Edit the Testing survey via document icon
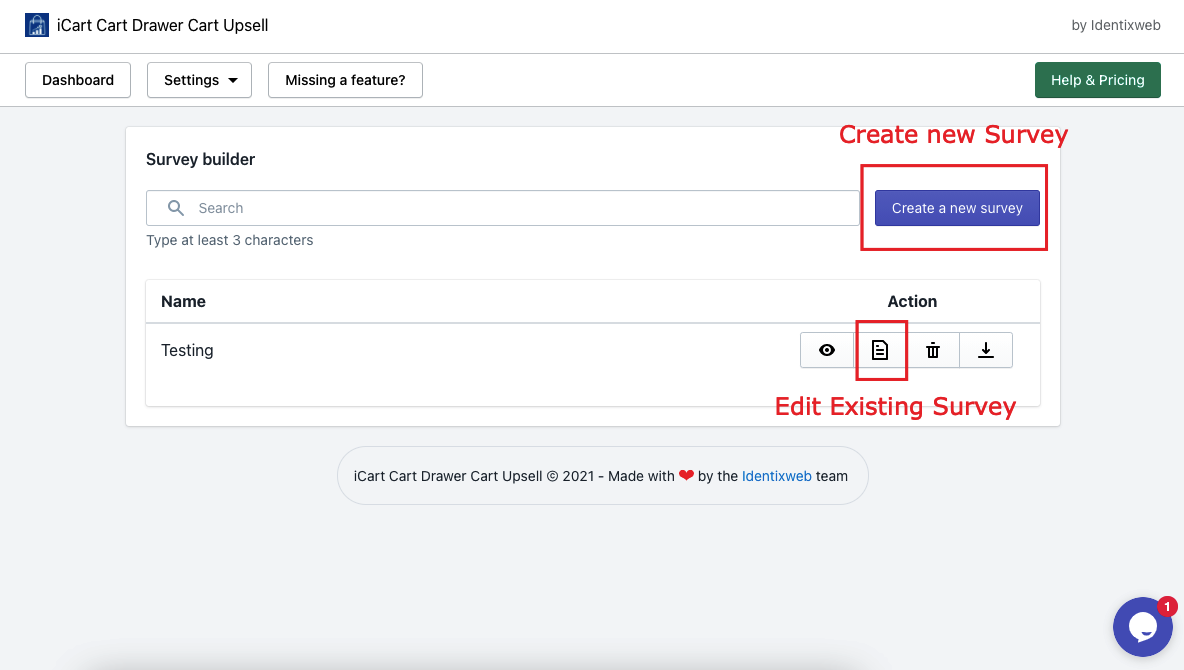 pos(880,350)
